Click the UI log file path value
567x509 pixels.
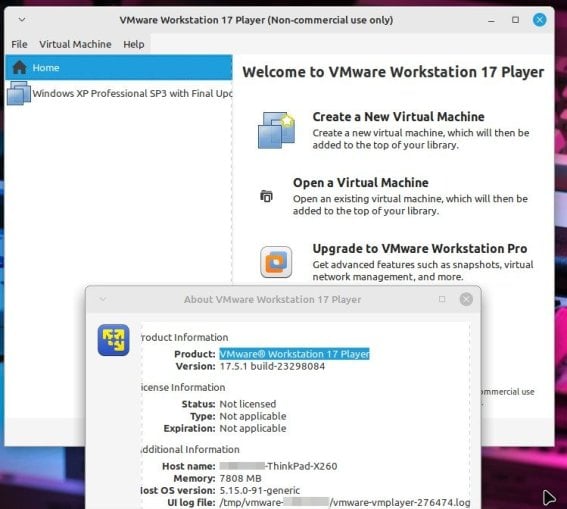point(345,502)
